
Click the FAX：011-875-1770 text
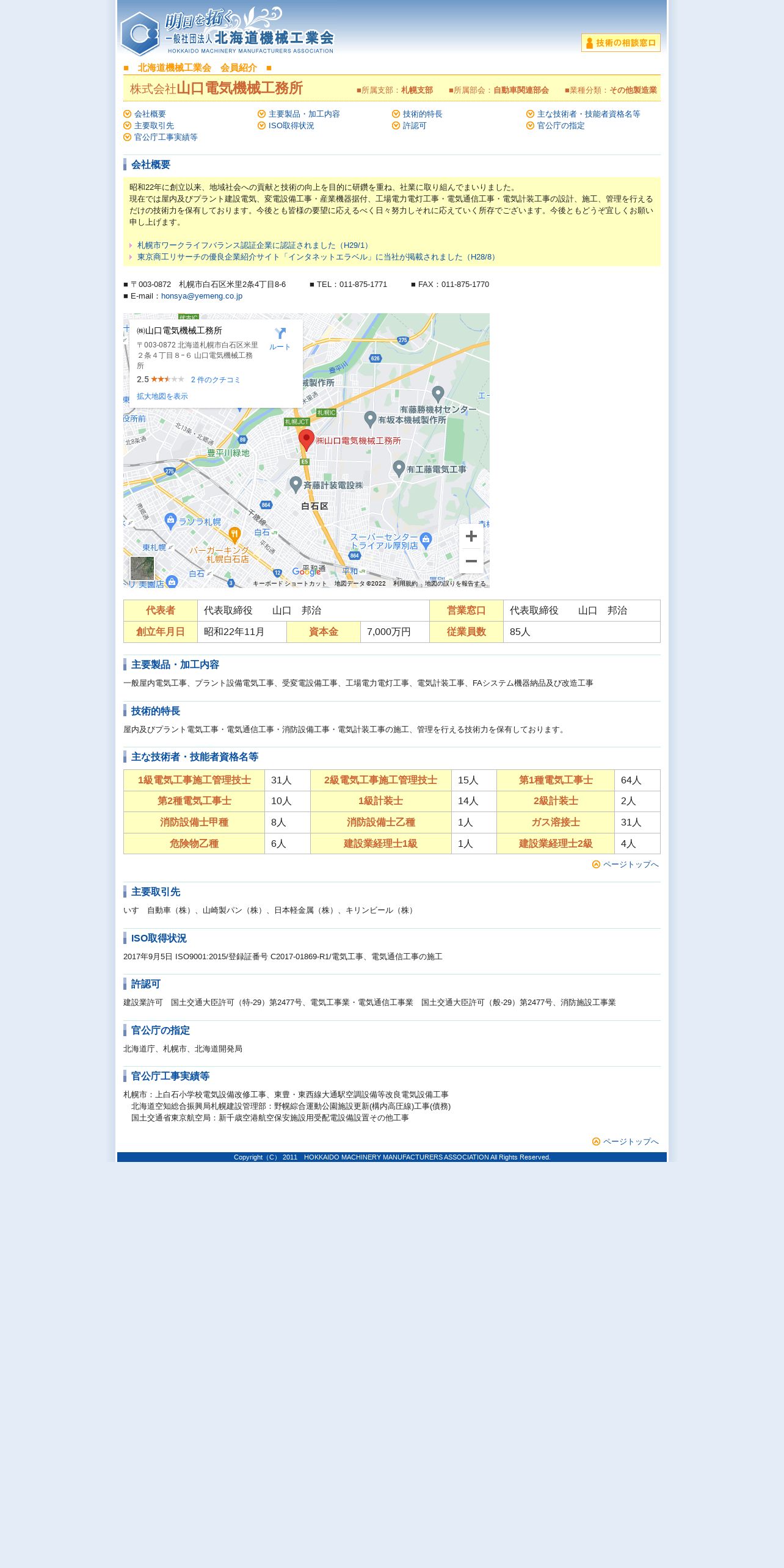pyautogui.click(x=450, y=285)
